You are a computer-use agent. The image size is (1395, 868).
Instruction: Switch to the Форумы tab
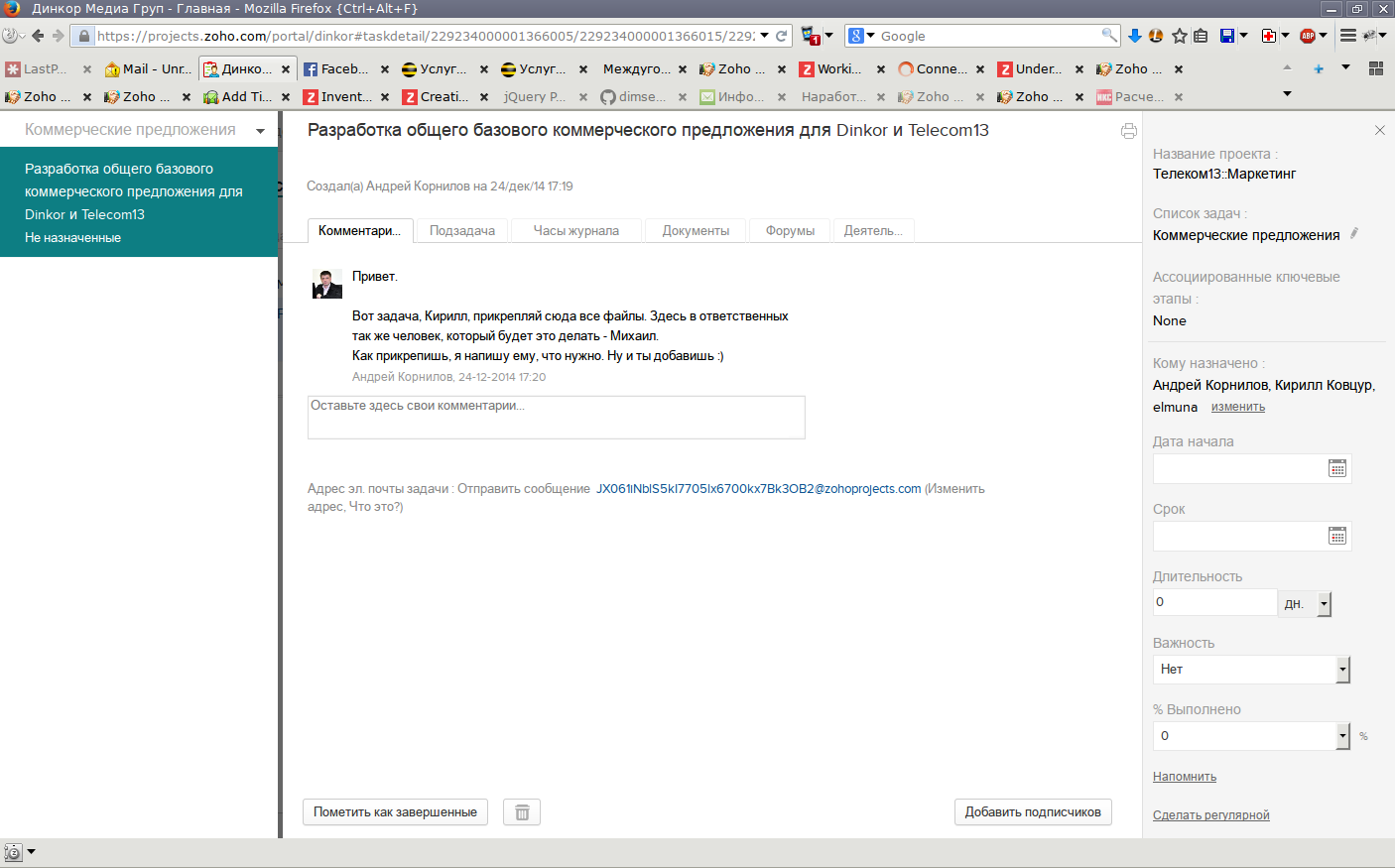[x=790, y=230]
